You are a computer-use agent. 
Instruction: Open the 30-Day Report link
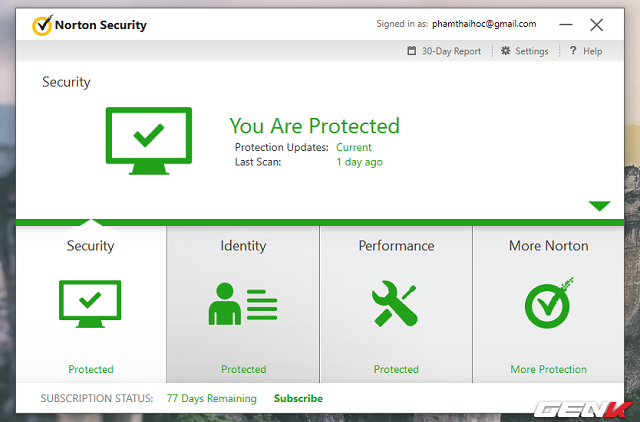tap(451, 51)
